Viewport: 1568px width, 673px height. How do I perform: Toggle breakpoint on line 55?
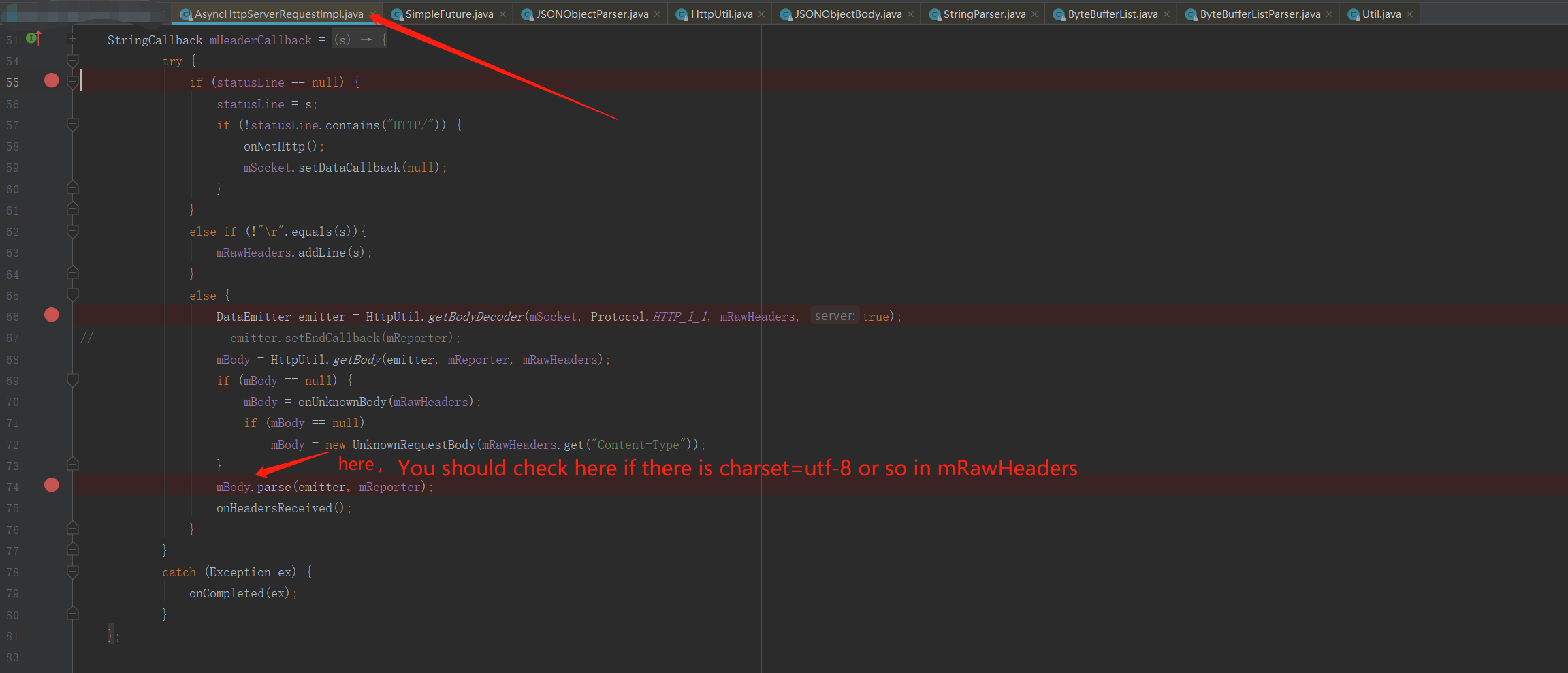point(51,80)
